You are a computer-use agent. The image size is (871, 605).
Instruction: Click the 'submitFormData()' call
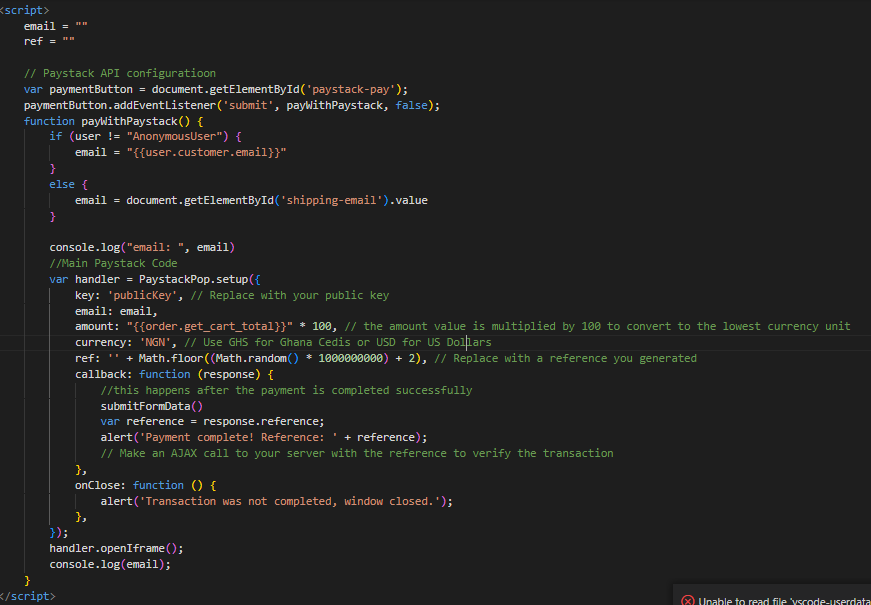(152, 406)
